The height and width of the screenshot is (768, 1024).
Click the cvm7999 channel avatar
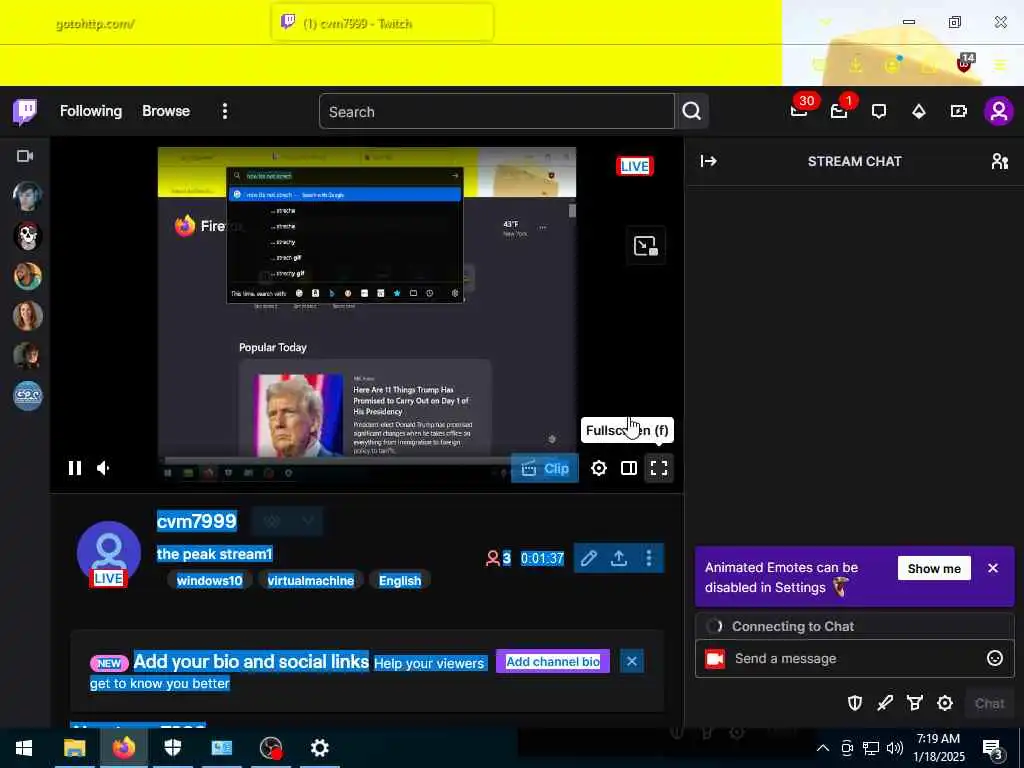pos(108,553)
